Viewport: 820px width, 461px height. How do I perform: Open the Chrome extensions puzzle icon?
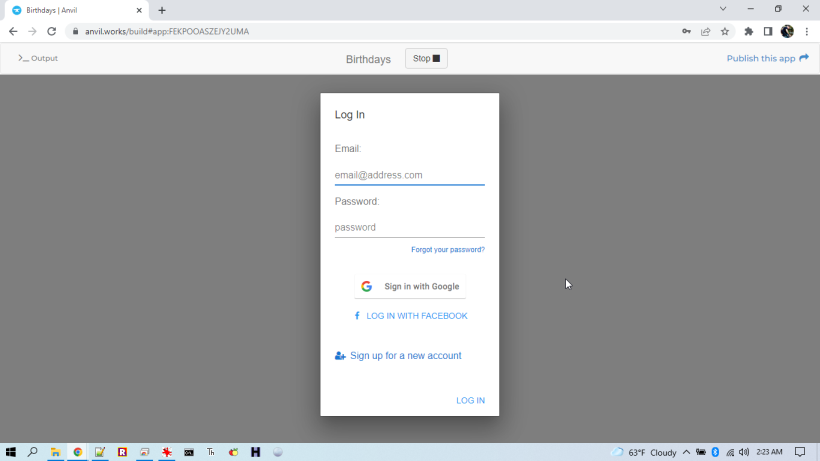(748, 31)
